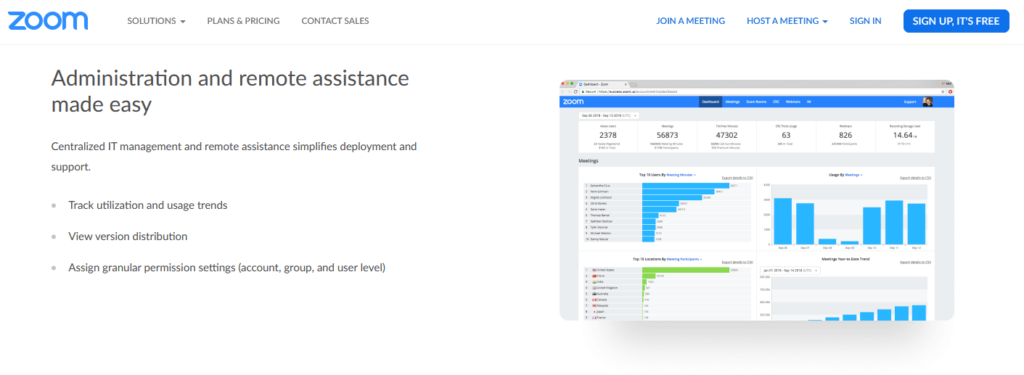1024x375 pixels.
Task: Click the caret arrow next to SOLUTIONS
Action: click(x=183, y=22)
